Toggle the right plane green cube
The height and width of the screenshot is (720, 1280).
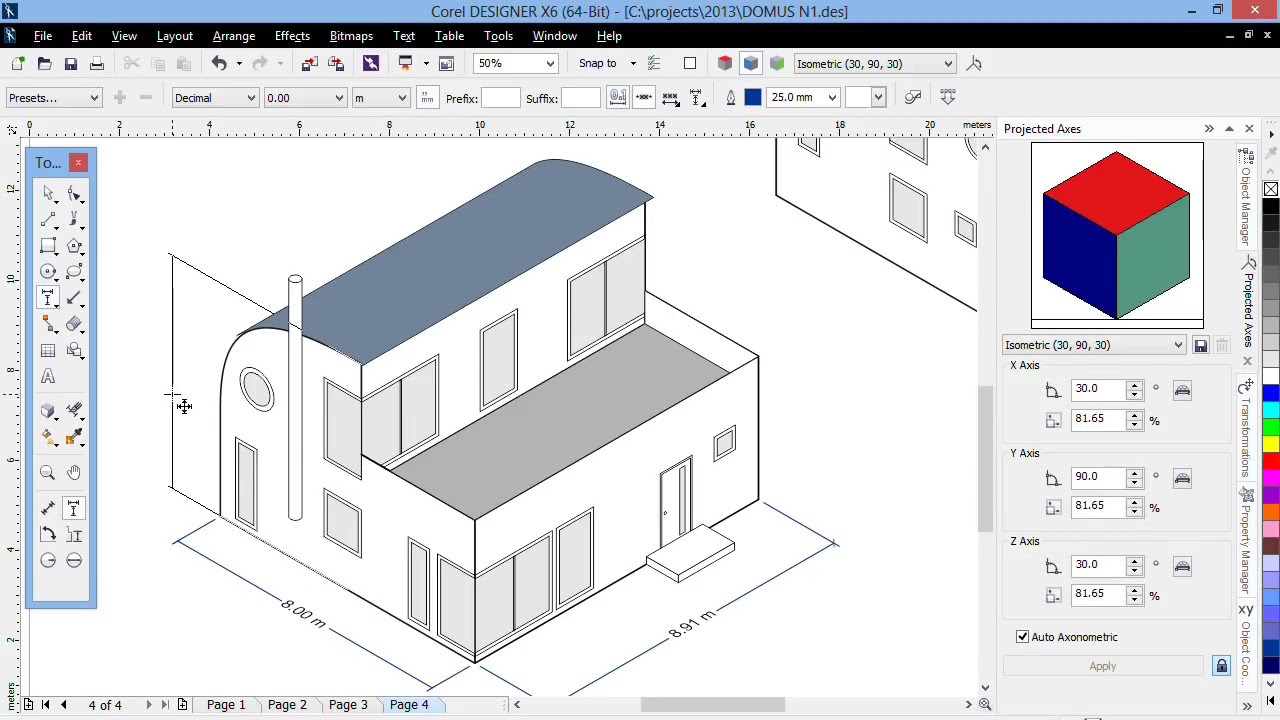(x=777, y=64)
